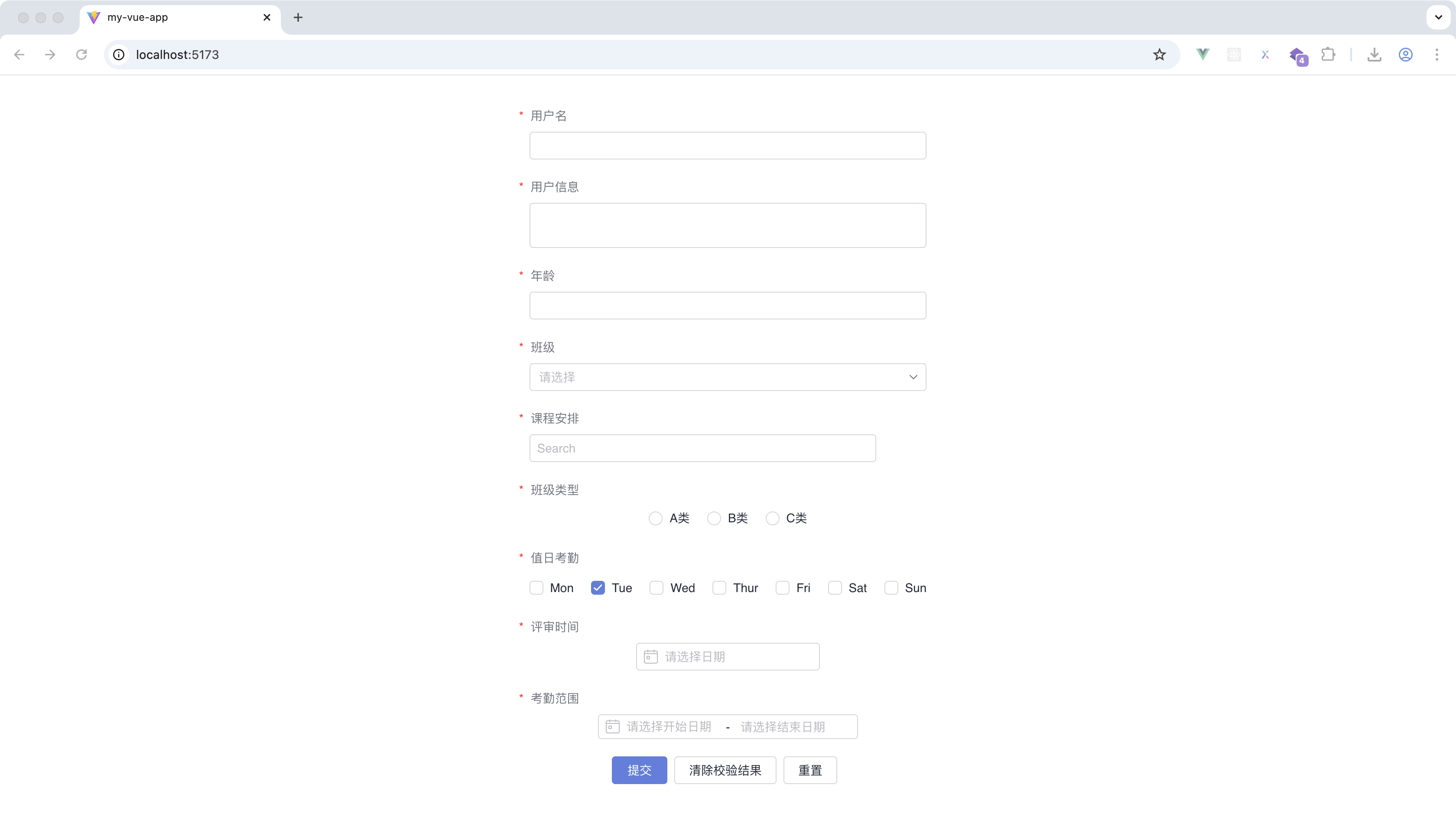The width and height of the screenshot is (1456, 814).
Task: Bookmark this page with the star icon
Action: [1159, 54]
